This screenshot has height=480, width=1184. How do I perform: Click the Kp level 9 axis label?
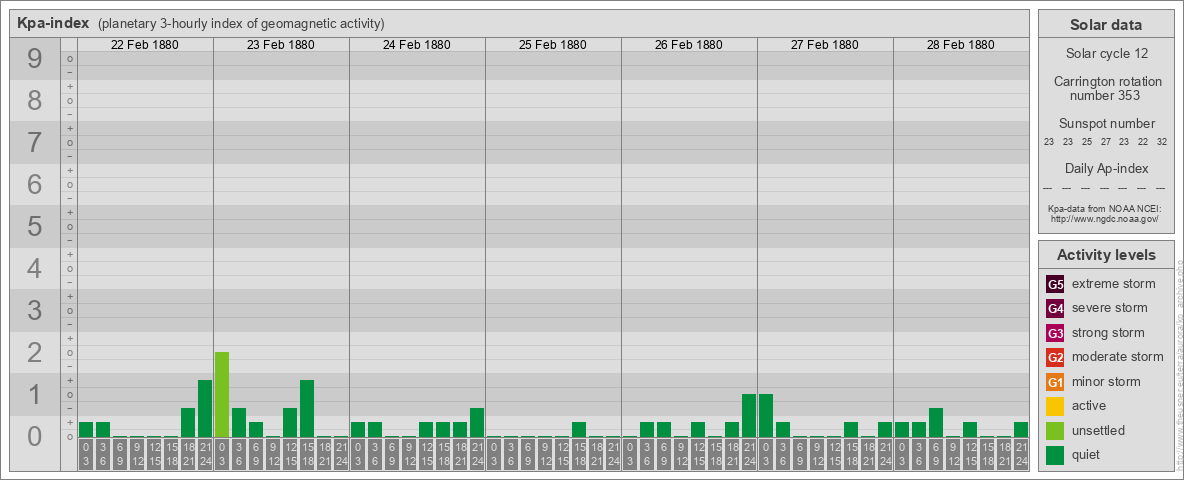[x=35, y=59]
